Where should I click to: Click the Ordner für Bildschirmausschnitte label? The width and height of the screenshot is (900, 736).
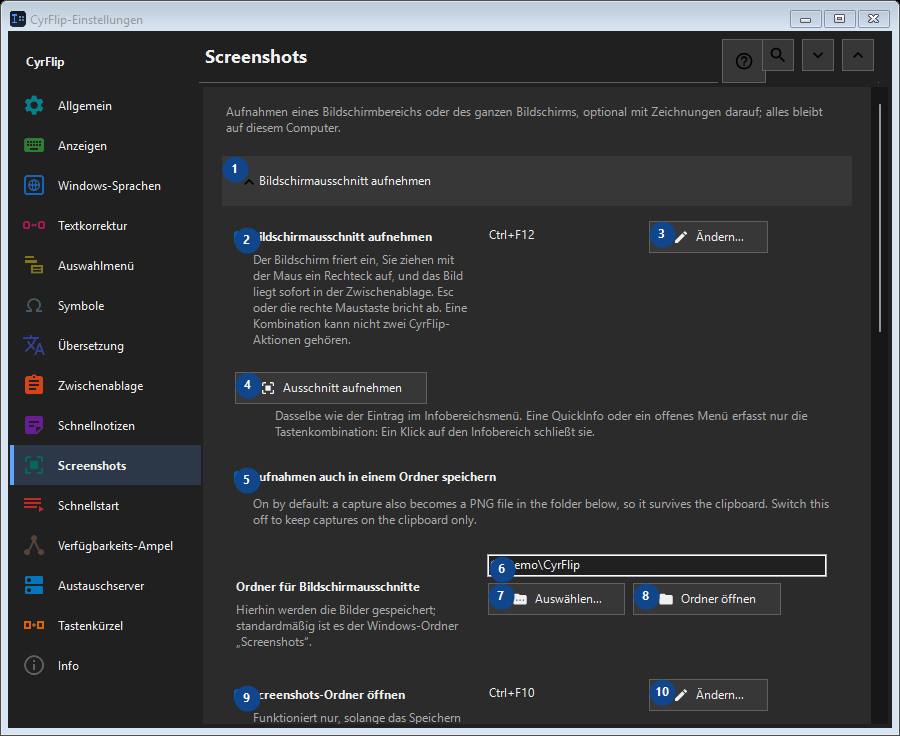(328, 587)
